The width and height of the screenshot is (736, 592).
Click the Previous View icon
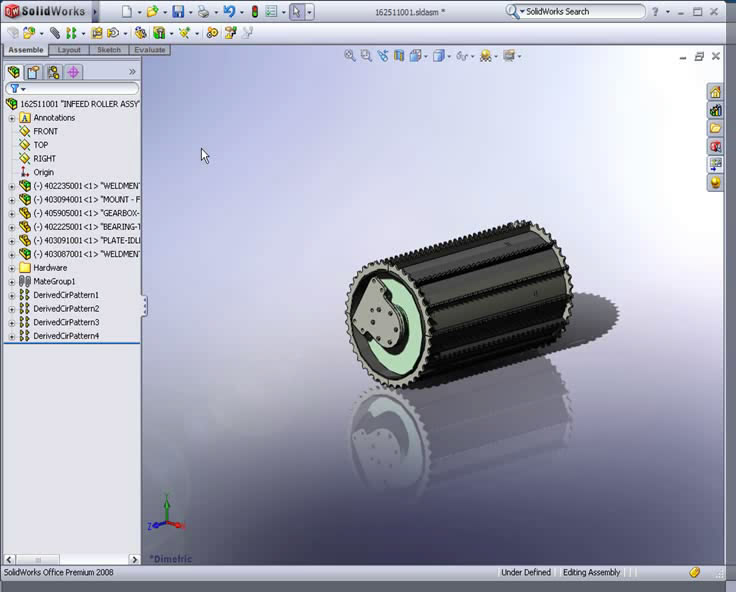point(383,55)
